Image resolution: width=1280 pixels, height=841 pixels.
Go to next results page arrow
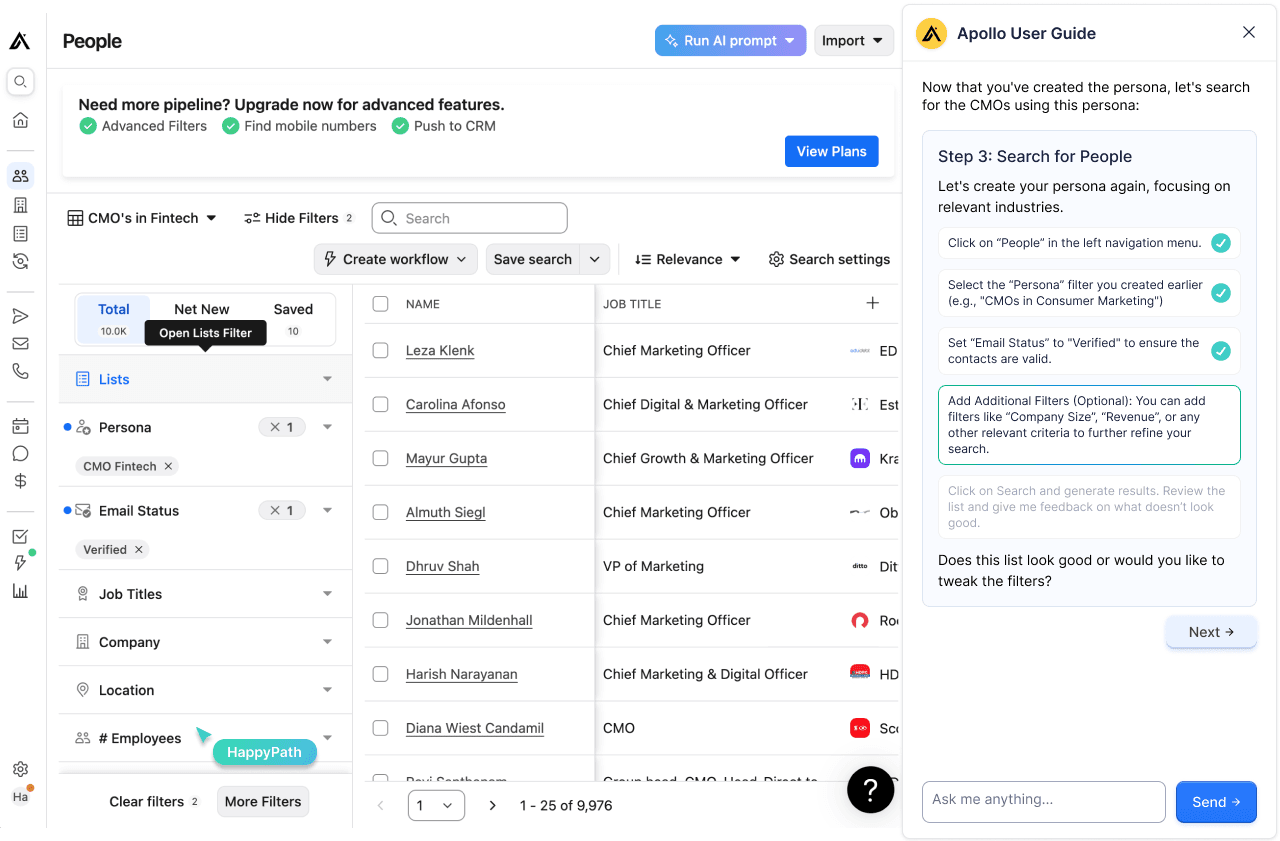coord(492,805)
